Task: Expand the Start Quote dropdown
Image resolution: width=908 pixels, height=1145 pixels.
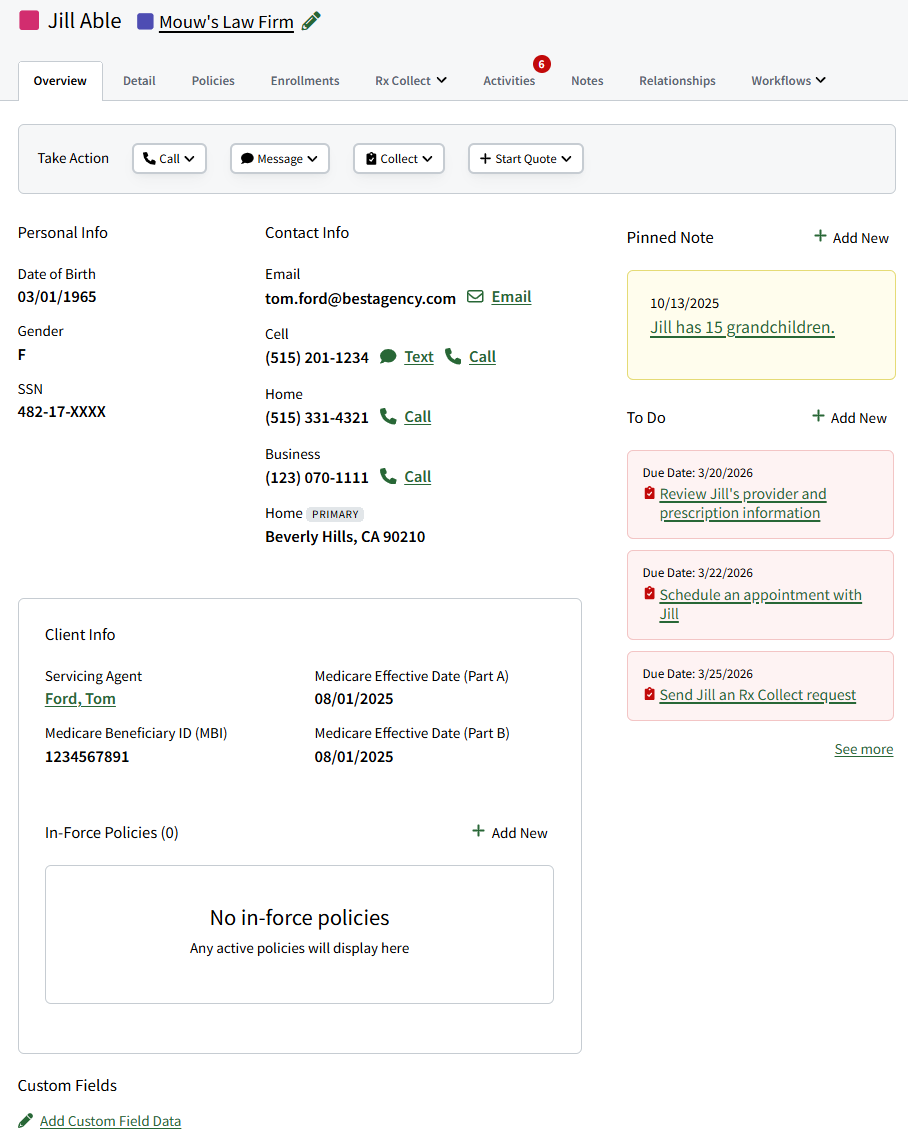Action: (x=525, y=158)
